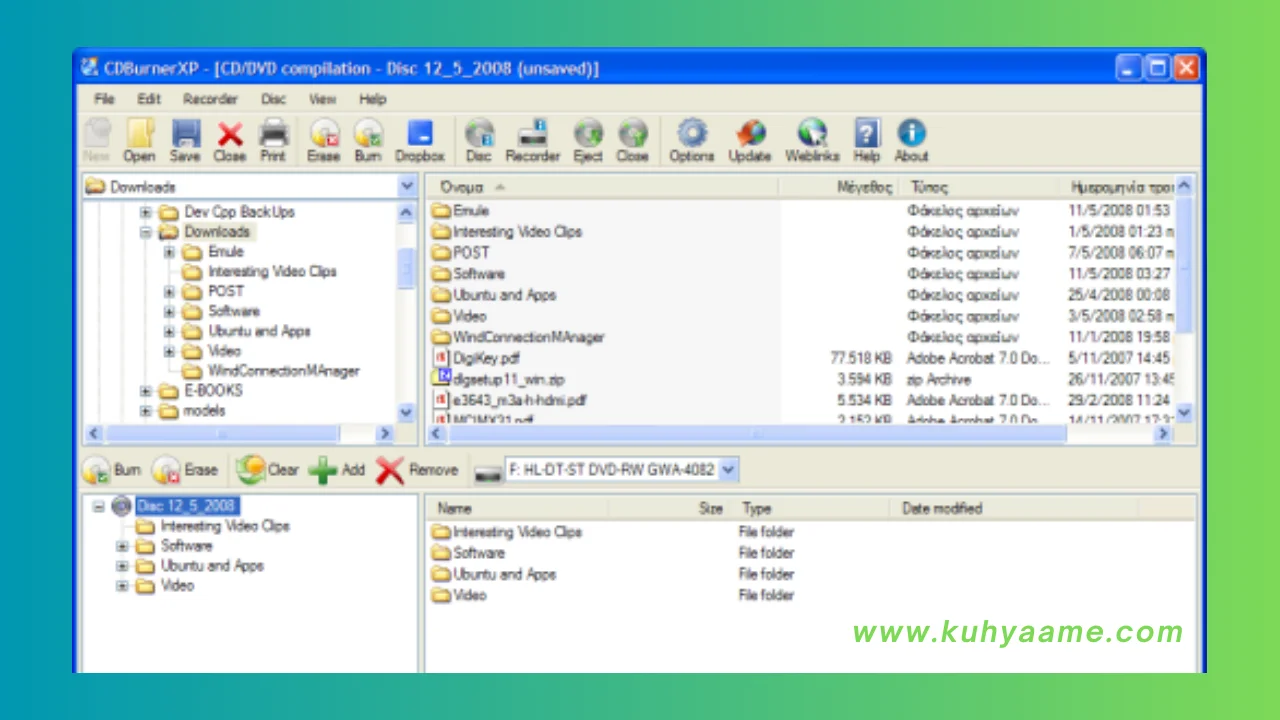Expand the POST tree node

click(x=170, y=292)
